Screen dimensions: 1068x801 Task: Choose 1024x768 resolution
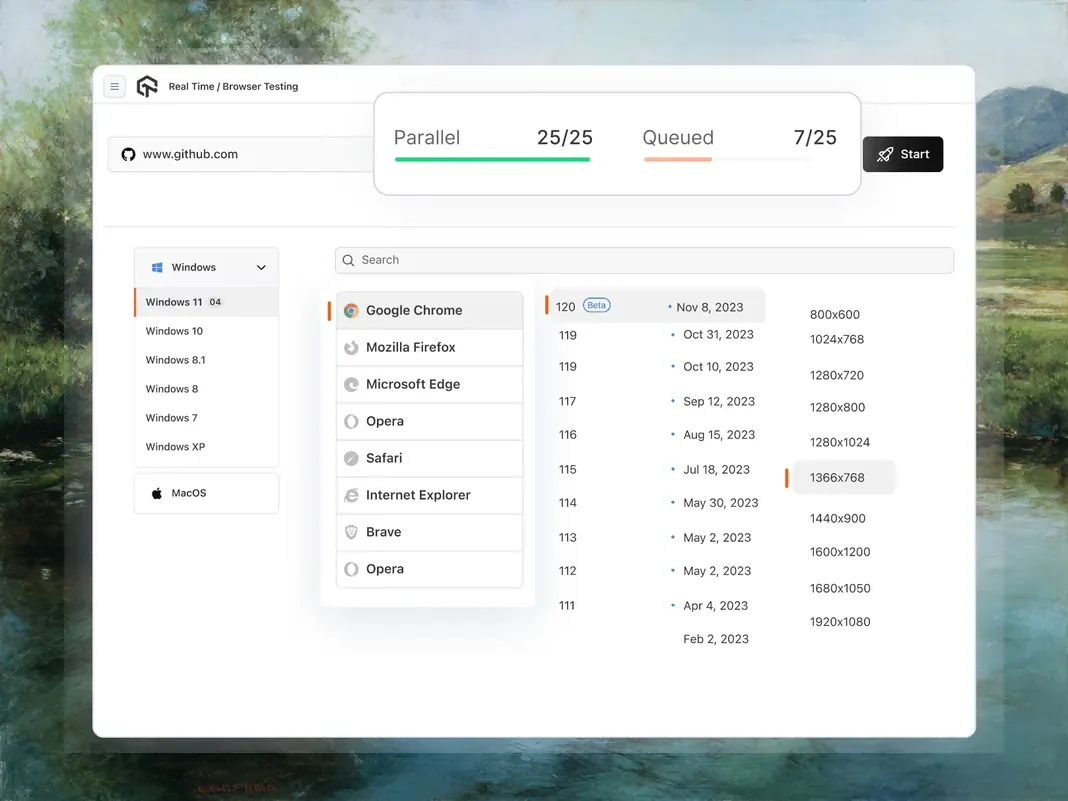point(836,339)
